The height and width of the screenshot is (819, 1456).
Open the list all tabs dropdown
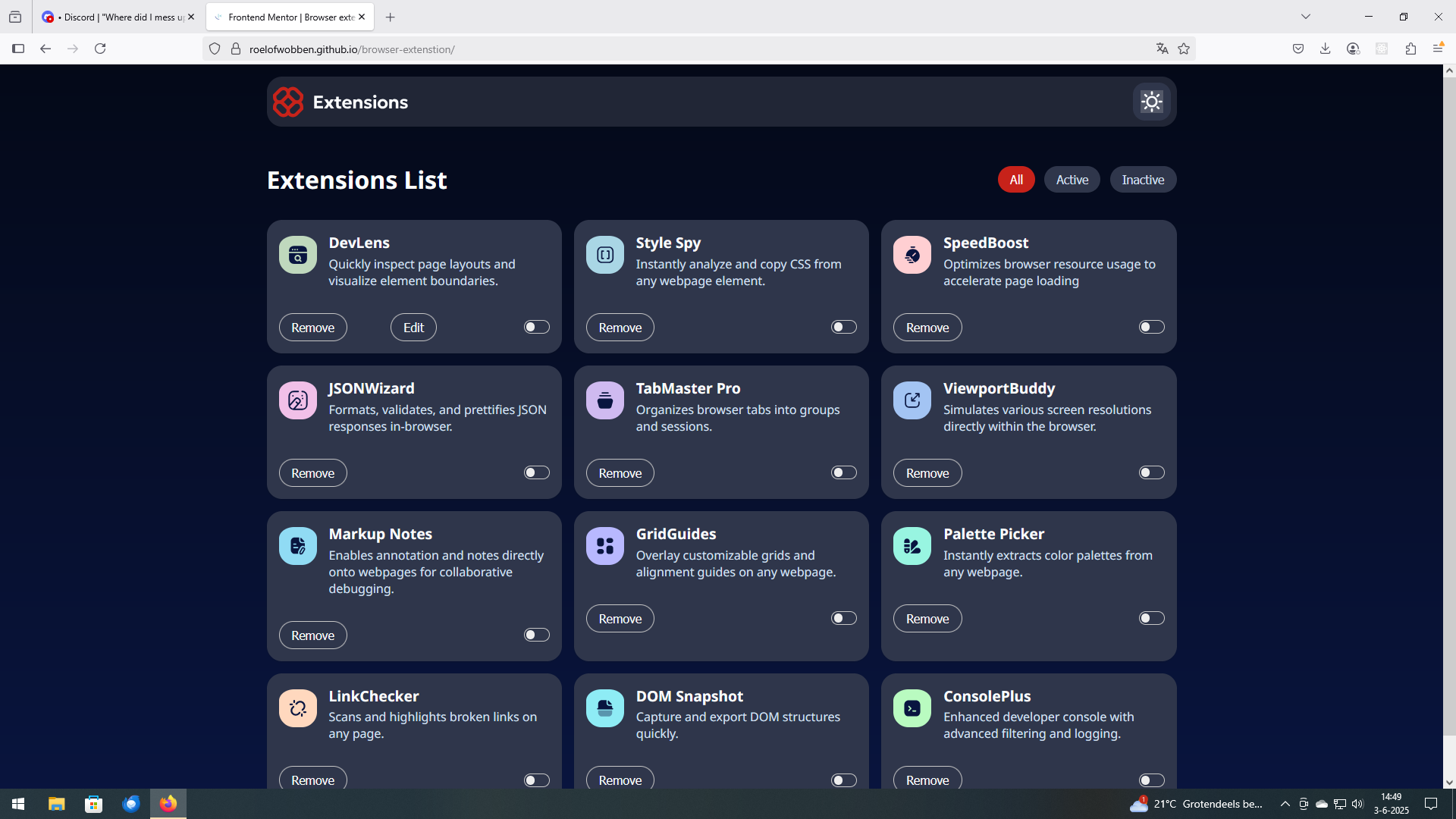click(1306, 17)
